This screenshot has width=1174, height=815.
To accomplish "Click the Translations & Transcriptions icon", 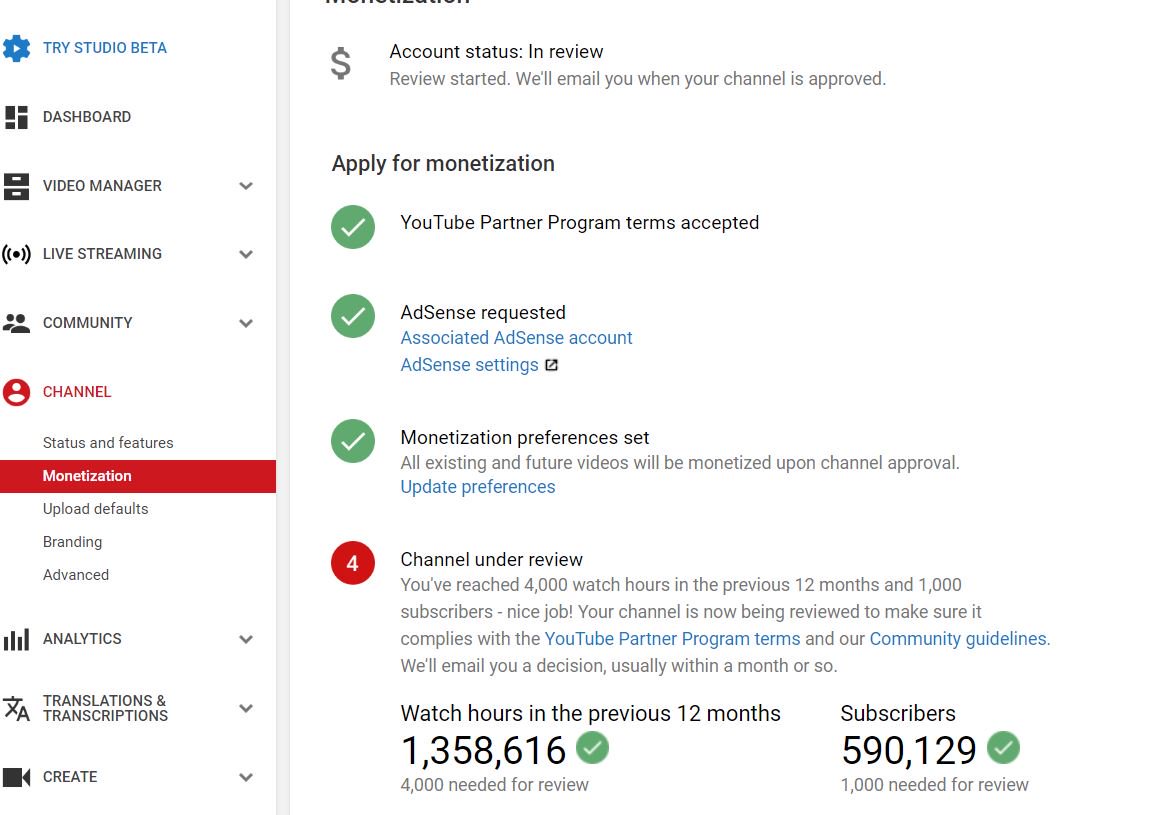I will pos(16,708).
